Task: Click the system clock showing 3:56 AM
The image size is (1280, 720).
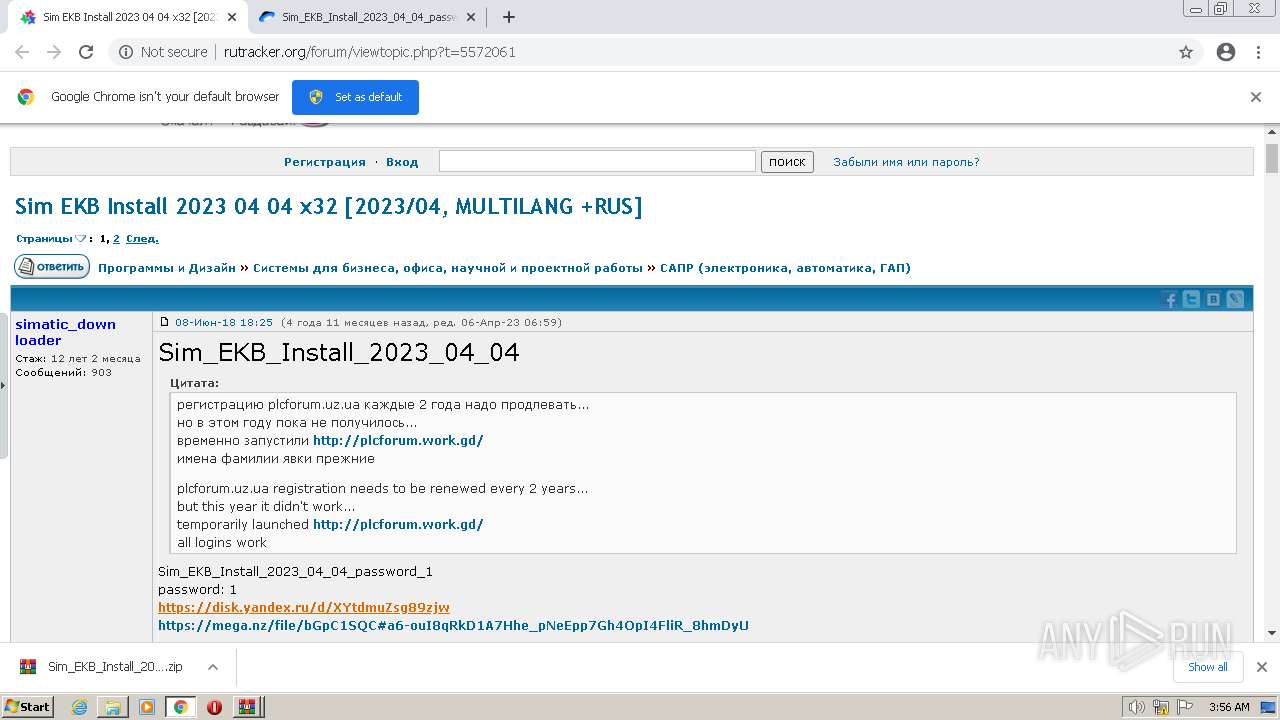Action: point(1229,707)
